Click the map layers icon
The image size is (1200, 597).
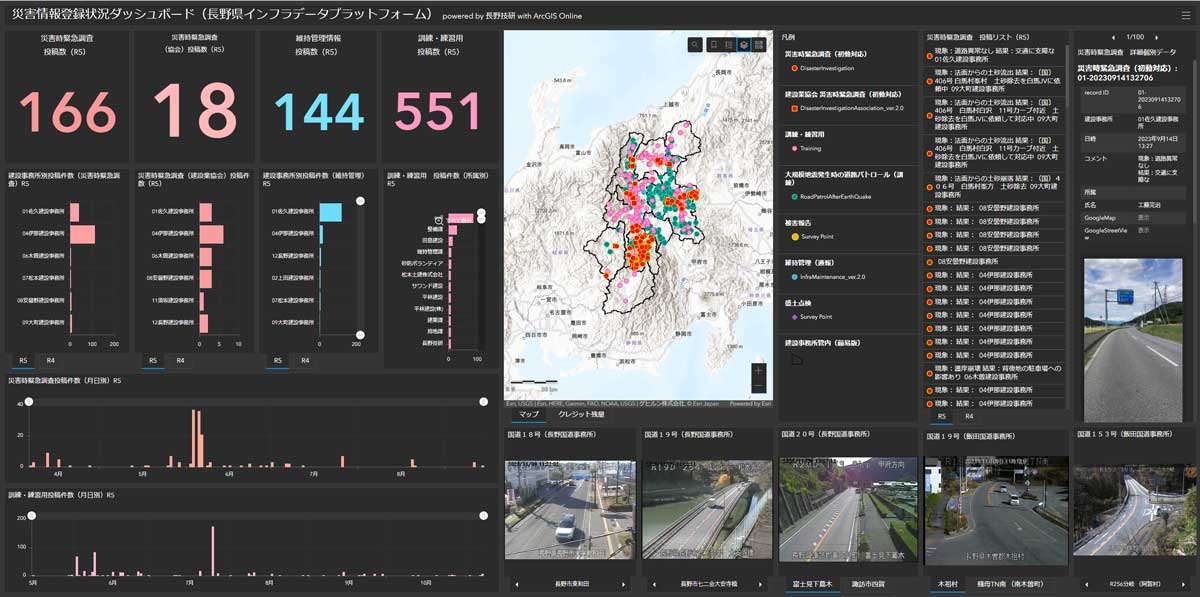745,45
